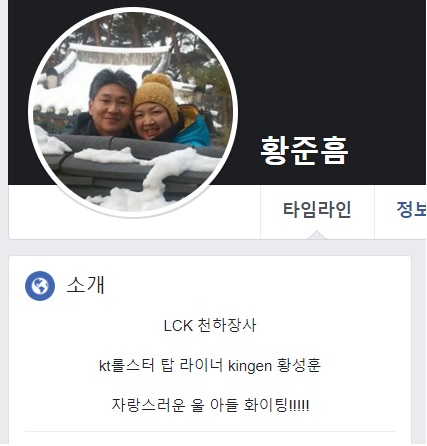Click the 자랑스러운 울 아들 화이팅 line
427x446 pixels.
(210, 405)
